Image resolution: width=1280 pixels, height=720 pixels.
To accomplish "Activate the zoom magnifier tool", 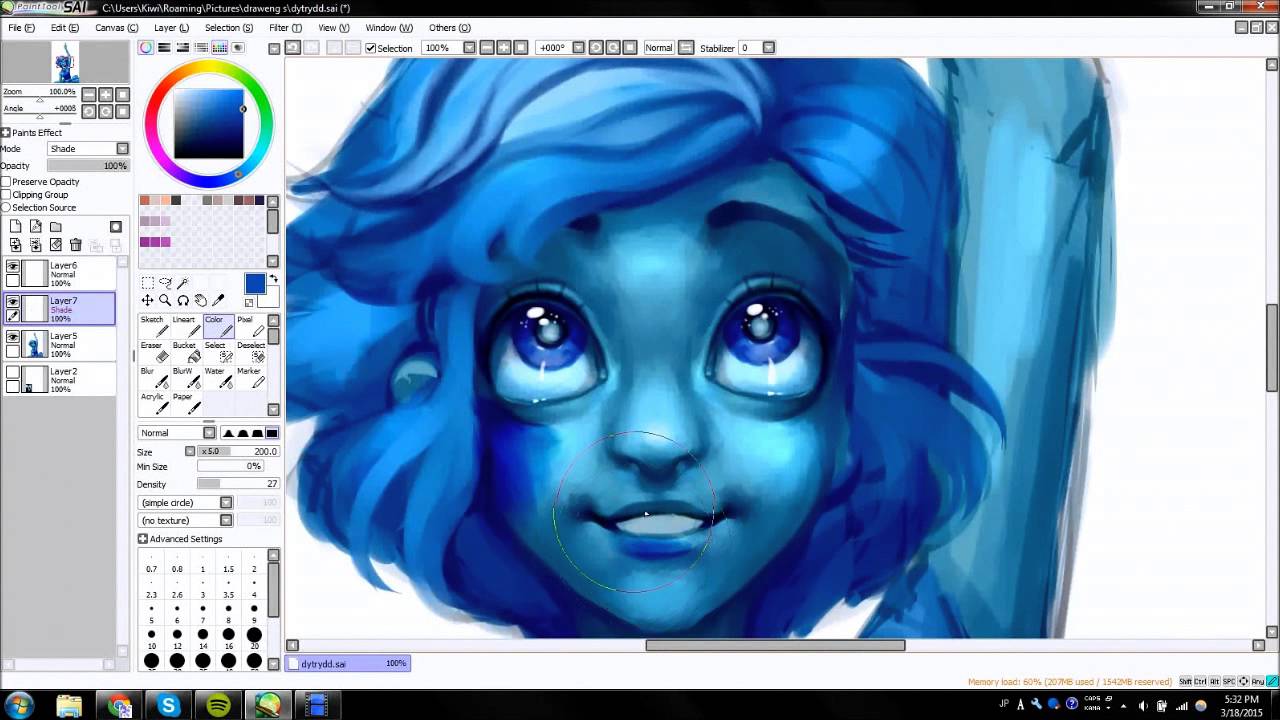I will click(x=165, y=300).
